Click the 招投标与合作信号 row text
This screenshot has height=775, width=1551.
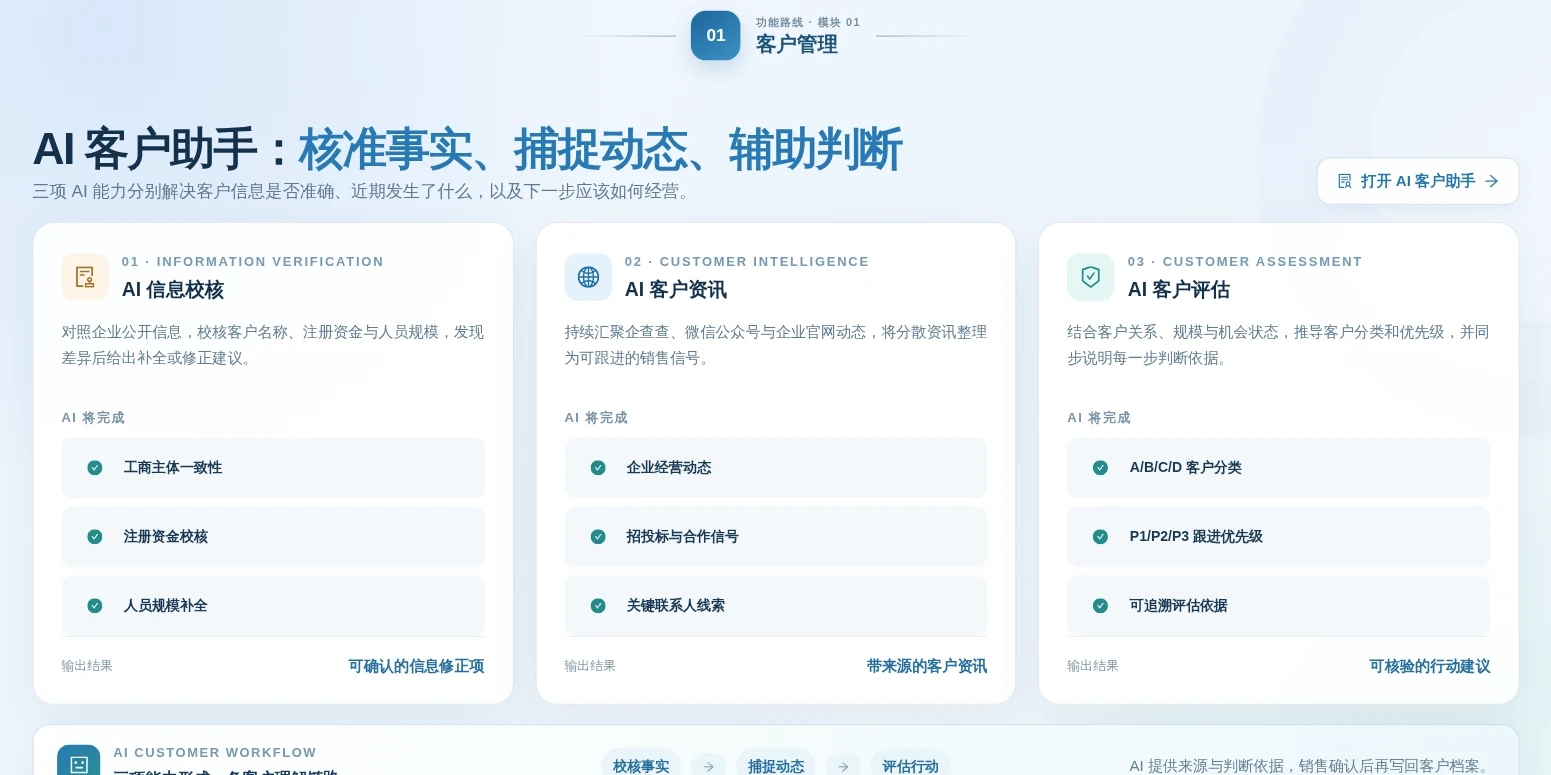pyautogui.click(x=683, y=537)
